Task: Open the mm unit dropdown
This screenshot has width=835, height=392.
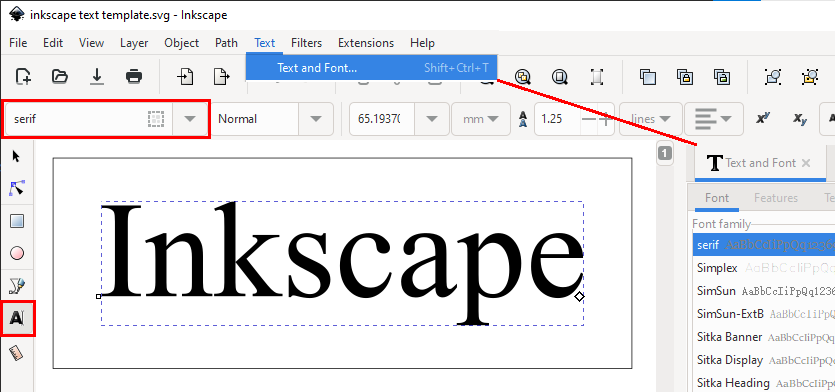Action: [480, 119]
